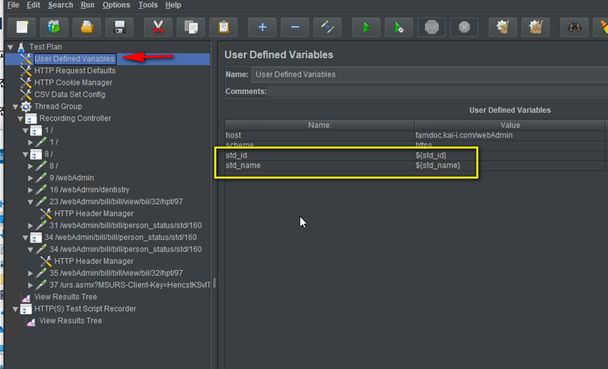608x369 pixels.
Task: Select HTTP Request Defaults in the tree
Action: coord(75,71)
